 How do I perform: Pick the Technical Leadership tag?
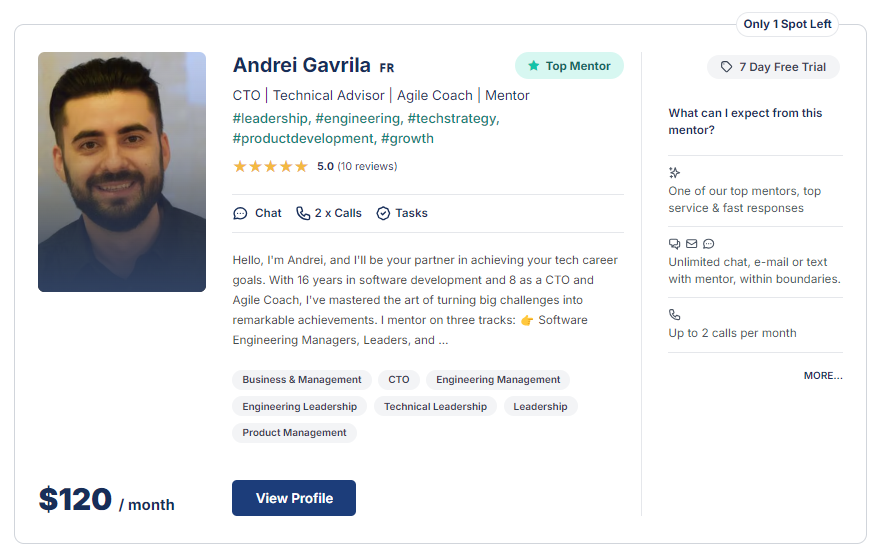(x=435, y=406)
